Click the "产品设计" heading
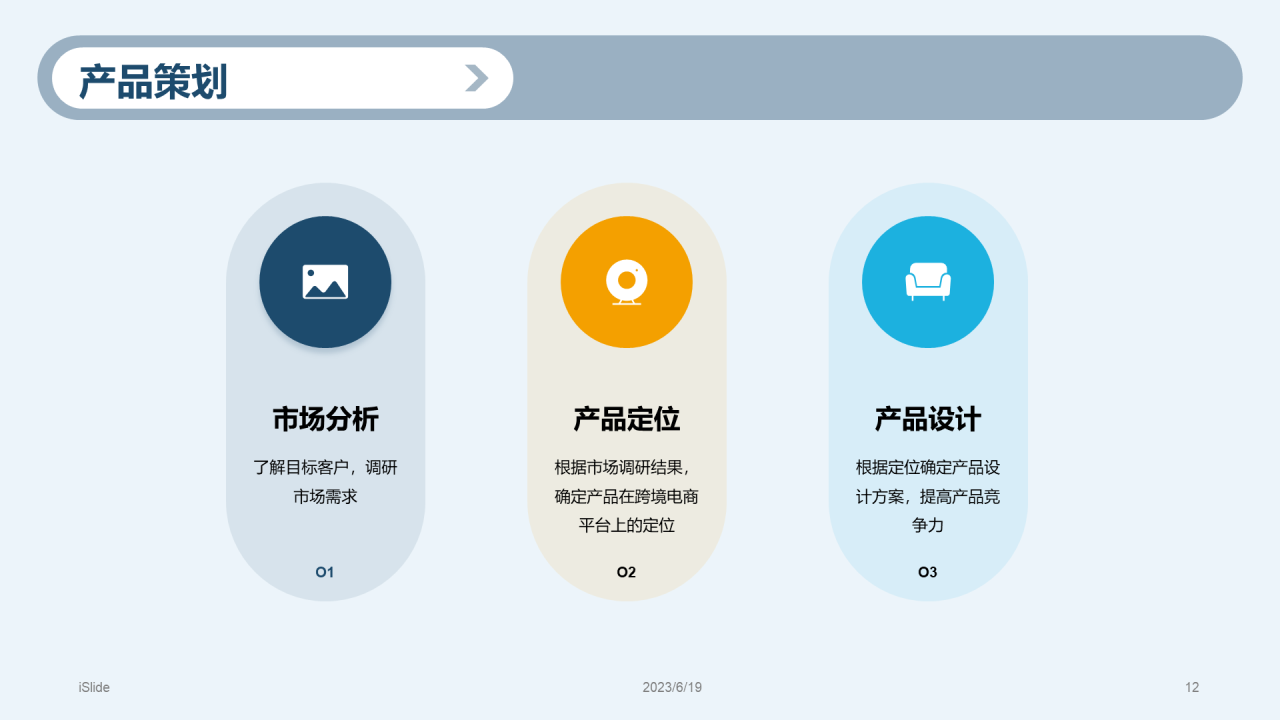Screen dimensions: 1280x720 (x=927, y=419)
